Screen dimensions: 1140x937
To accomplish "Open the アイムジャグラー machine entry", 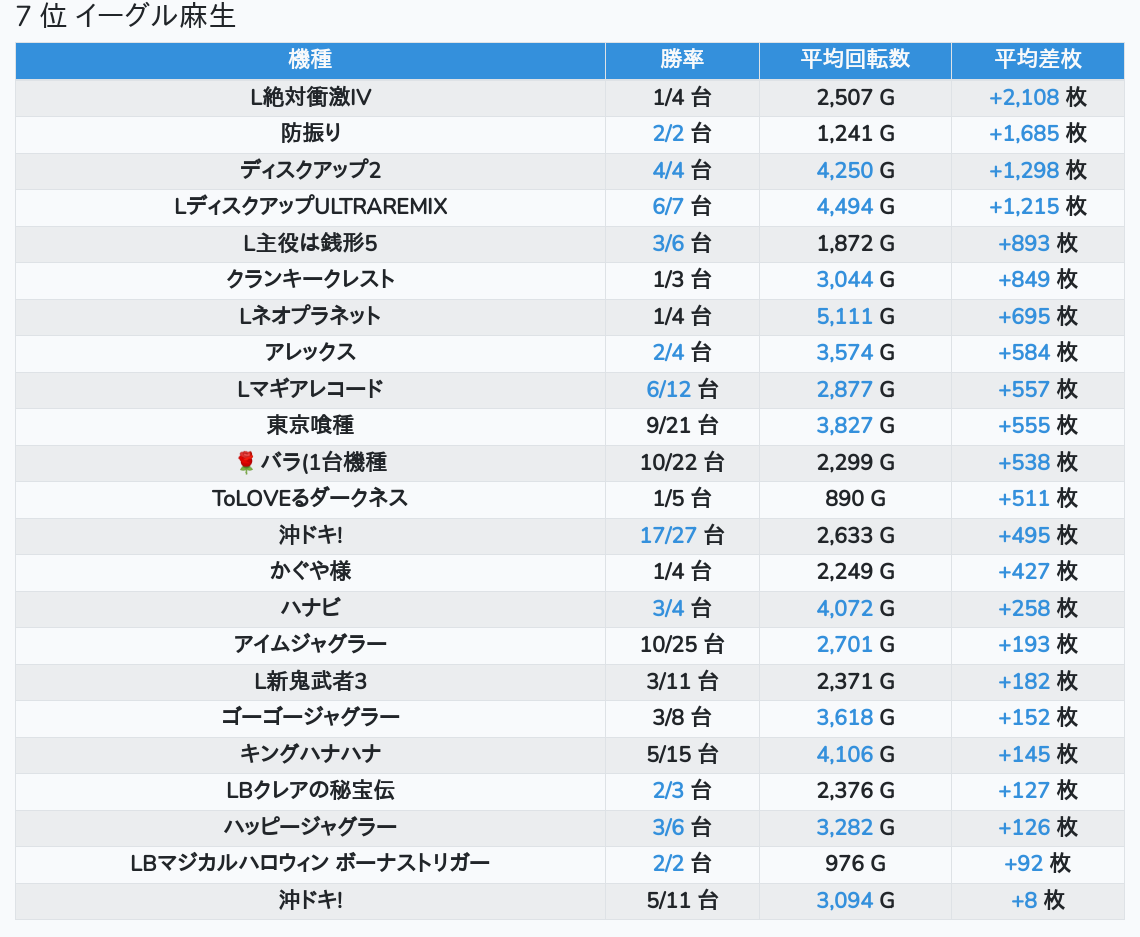I will pyautogui.click(x=310, y=644).
